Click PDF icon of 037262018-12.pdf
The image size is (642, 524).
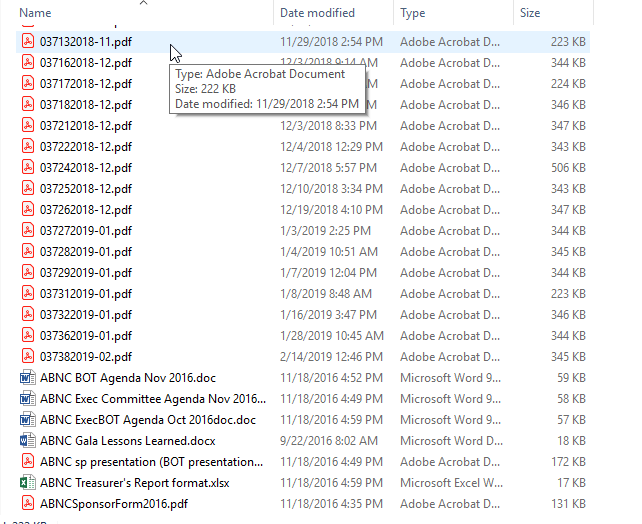tap(27, 209)
